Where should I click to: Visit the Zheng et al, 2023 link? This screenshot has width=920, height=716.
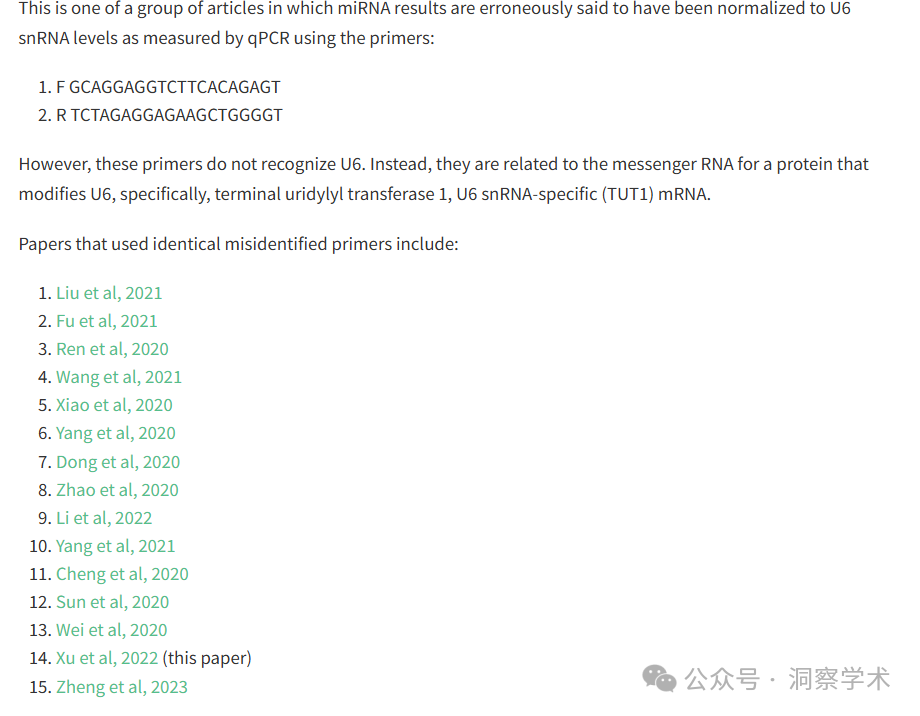click(x=121, y=687)
